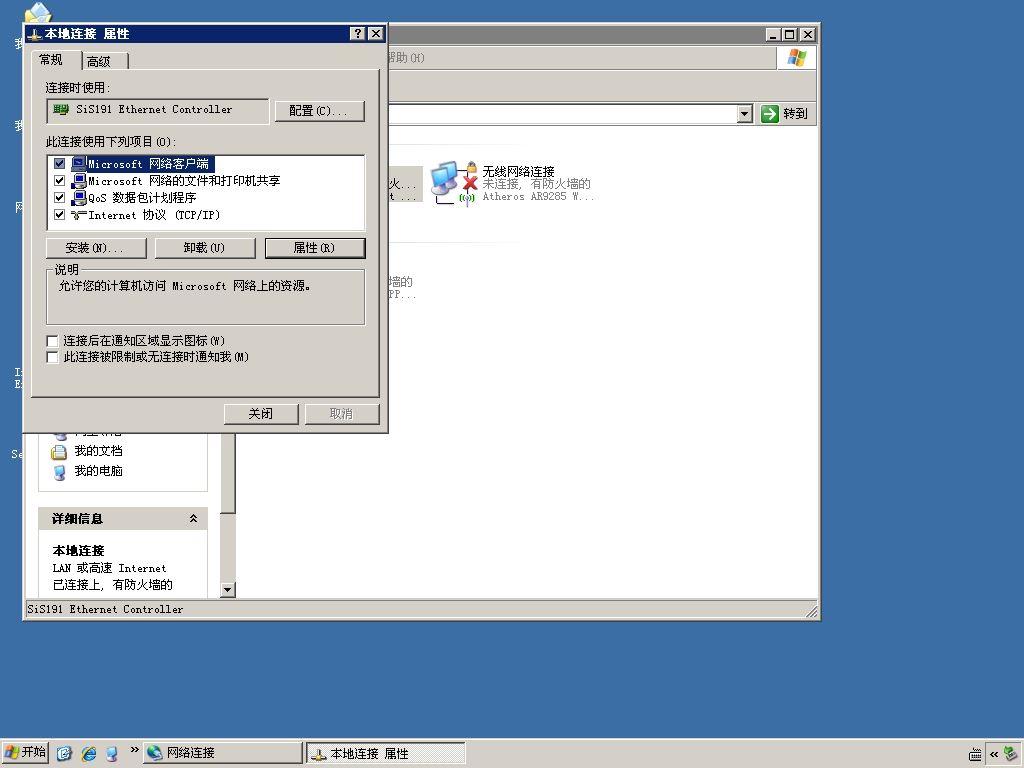Click the 我的电脑 computer icon
The height and width of the screenshot is (768, 1024).
click(x=59, y=472)
